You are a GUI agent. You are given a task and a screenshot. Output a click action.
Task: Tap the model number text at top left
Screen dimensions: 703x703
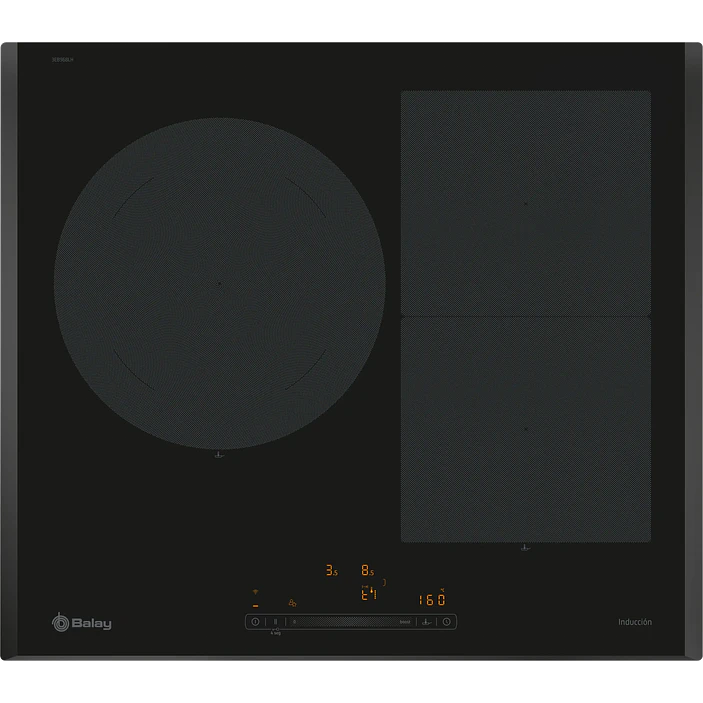pyautogui.click(x=62, y=60)
